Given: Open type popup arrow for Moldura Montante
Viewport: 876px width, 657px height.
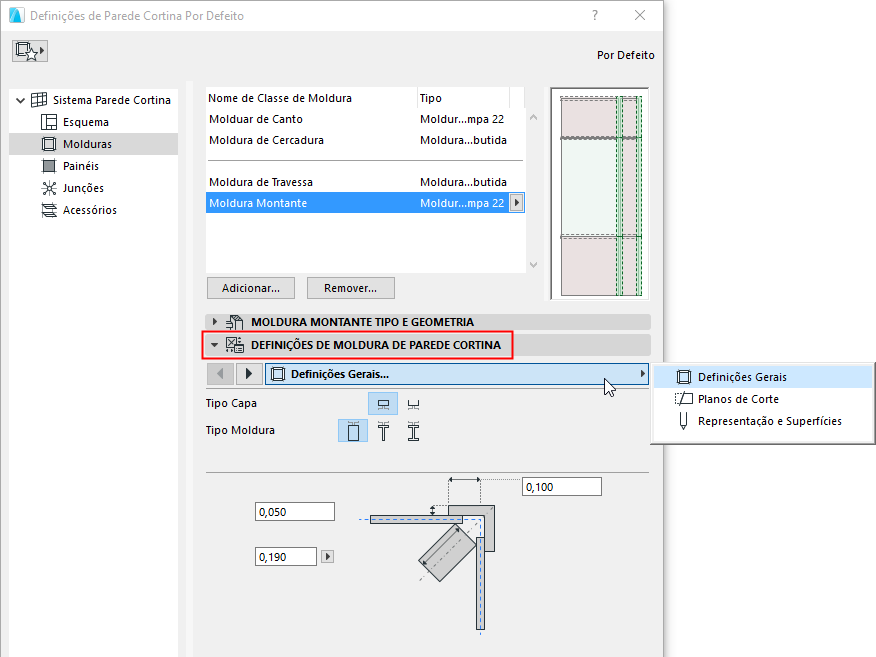Looking at the screenshot, I should (x=517, y=203).
